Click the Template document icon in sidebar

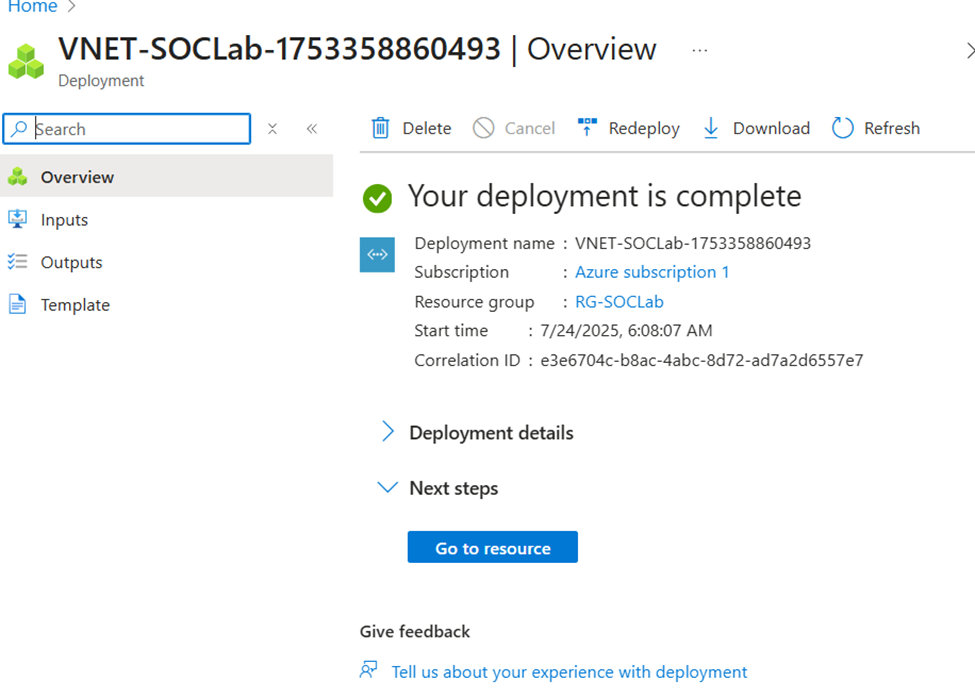point(17,304)
